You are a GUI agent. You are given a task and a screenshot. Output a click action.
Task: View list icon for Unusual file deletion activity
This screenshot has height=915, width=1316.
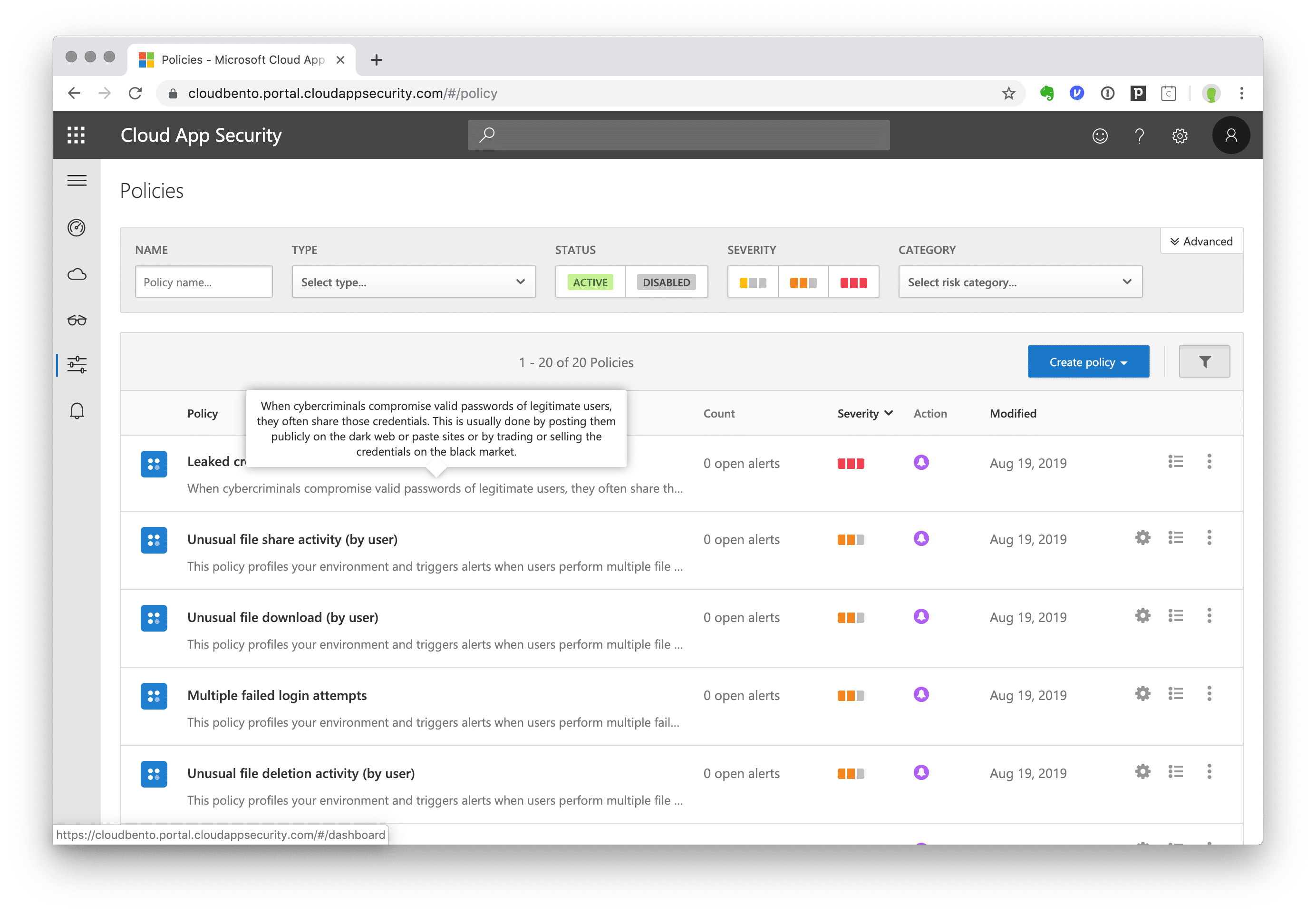click(x=1176, y=772)
